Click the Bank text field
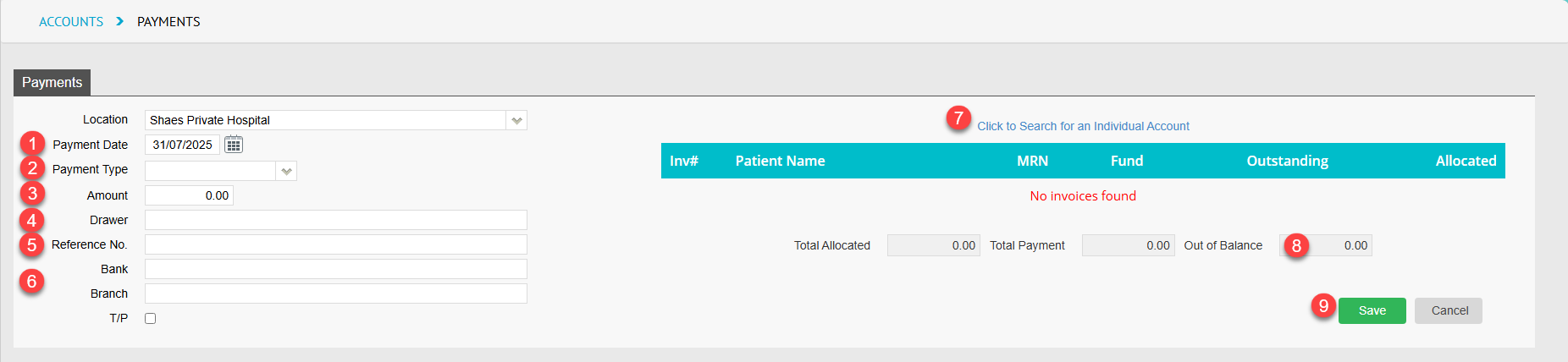 click(336, 269)
